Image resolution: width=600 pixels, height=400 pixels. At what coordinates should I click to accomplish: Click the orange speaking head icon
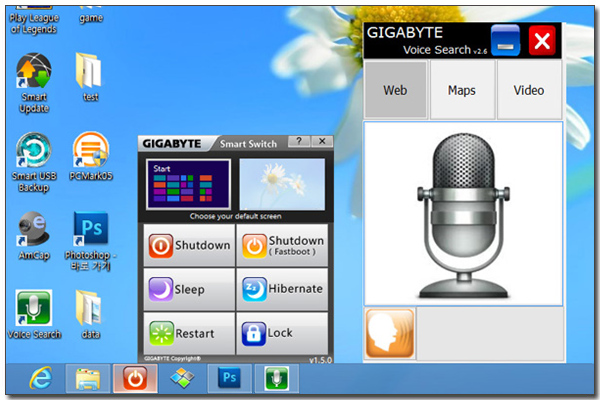[x=390, y=333]
